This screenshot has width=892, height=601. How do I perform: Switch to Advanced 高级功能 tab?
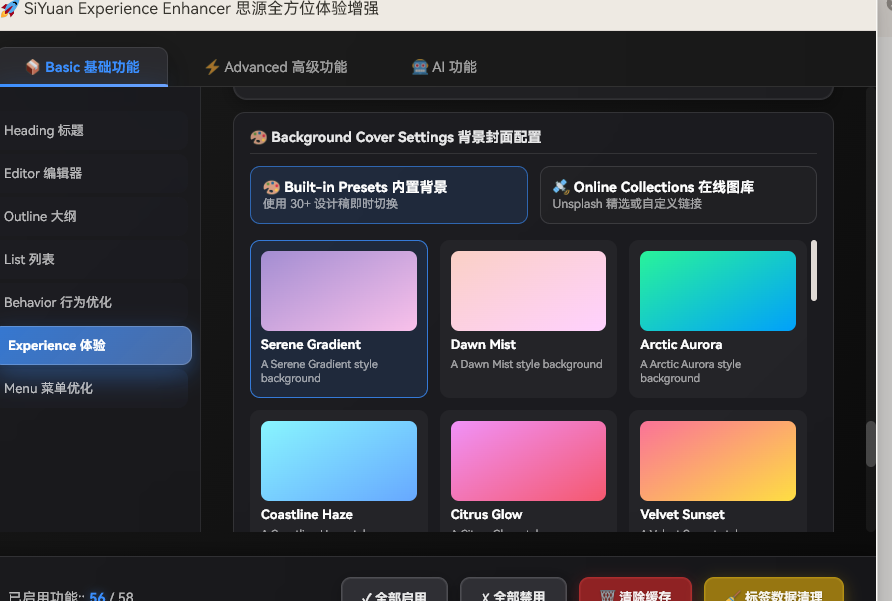tap(276, 67)
